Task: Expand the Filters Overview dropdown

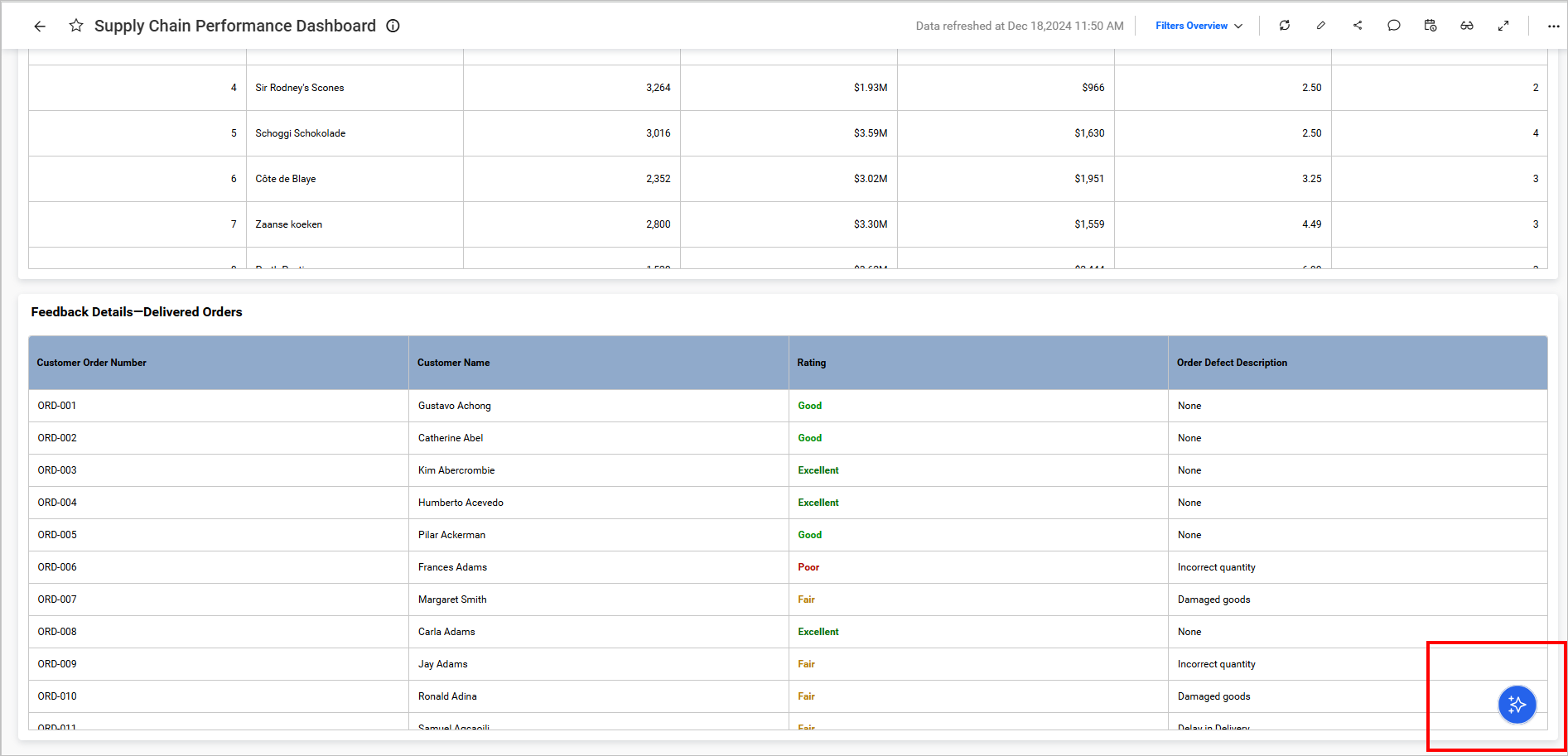Action: point(1199,26)
